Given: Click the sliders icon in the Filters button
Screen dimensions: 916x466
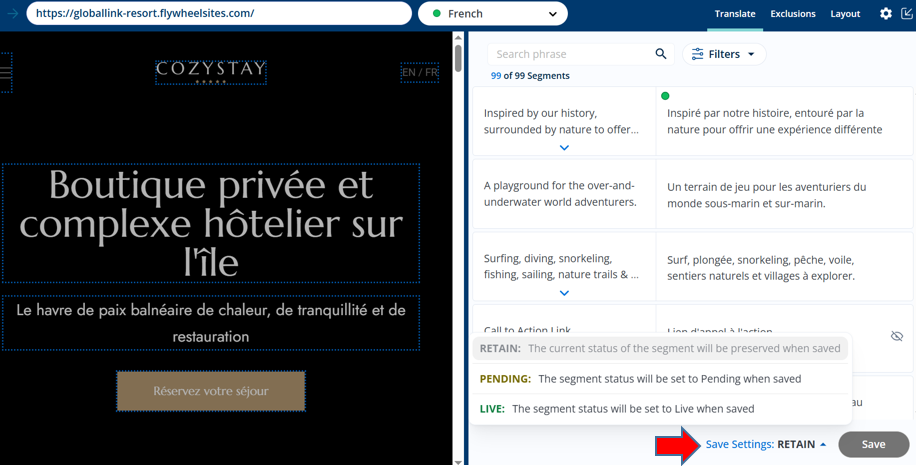Looking at the screenshot, I should [x=697, y=54].
